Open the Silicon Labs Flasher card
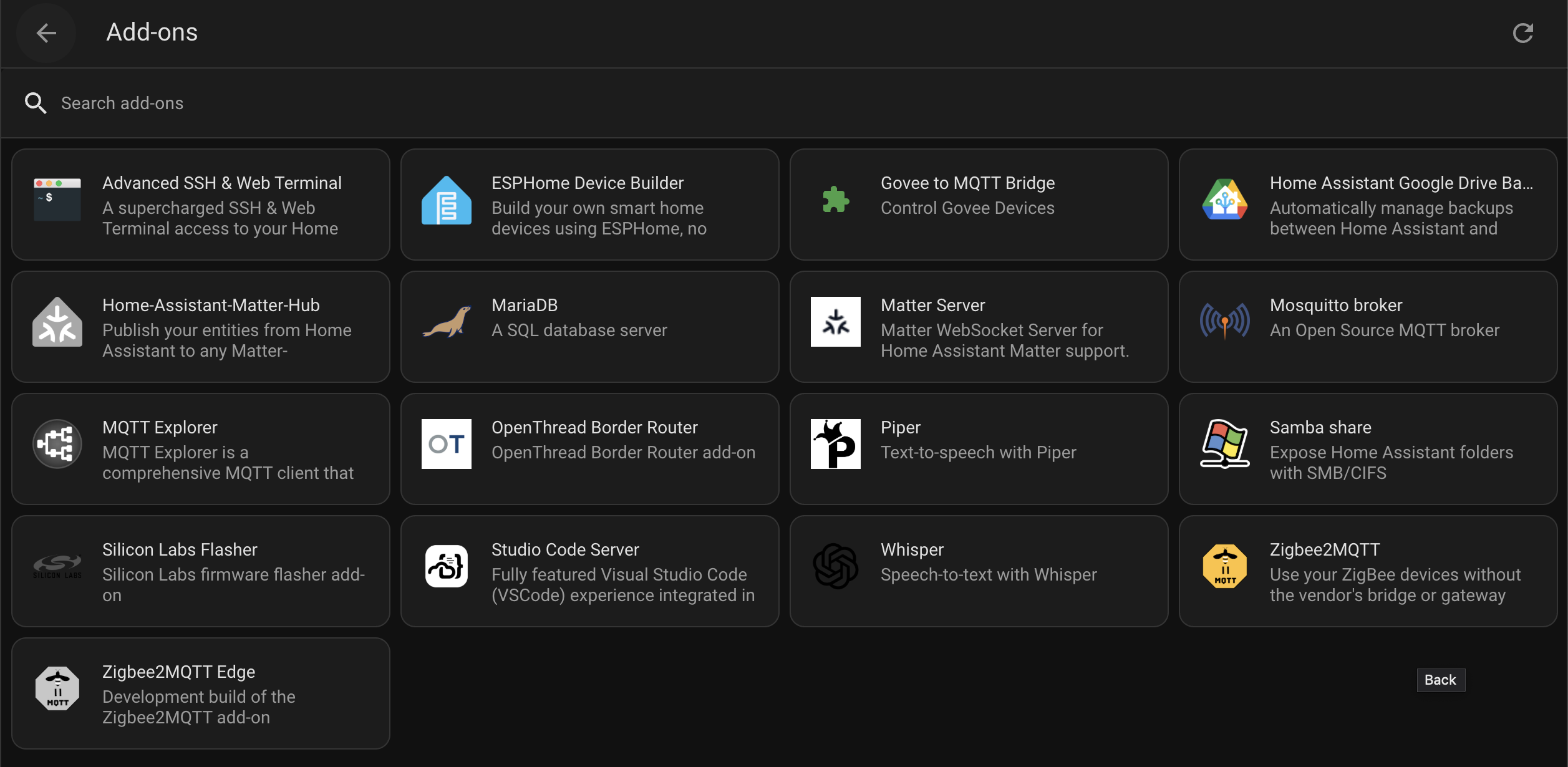The width and height of the screenshot is (1568, 767). [201, 571]
